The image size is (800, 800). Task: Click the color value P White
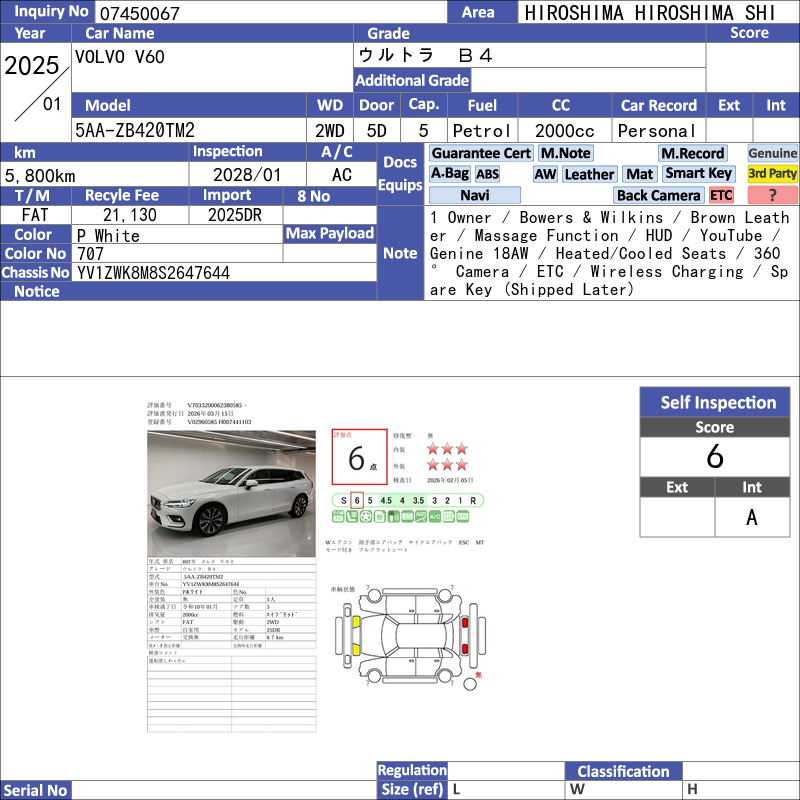108,236
